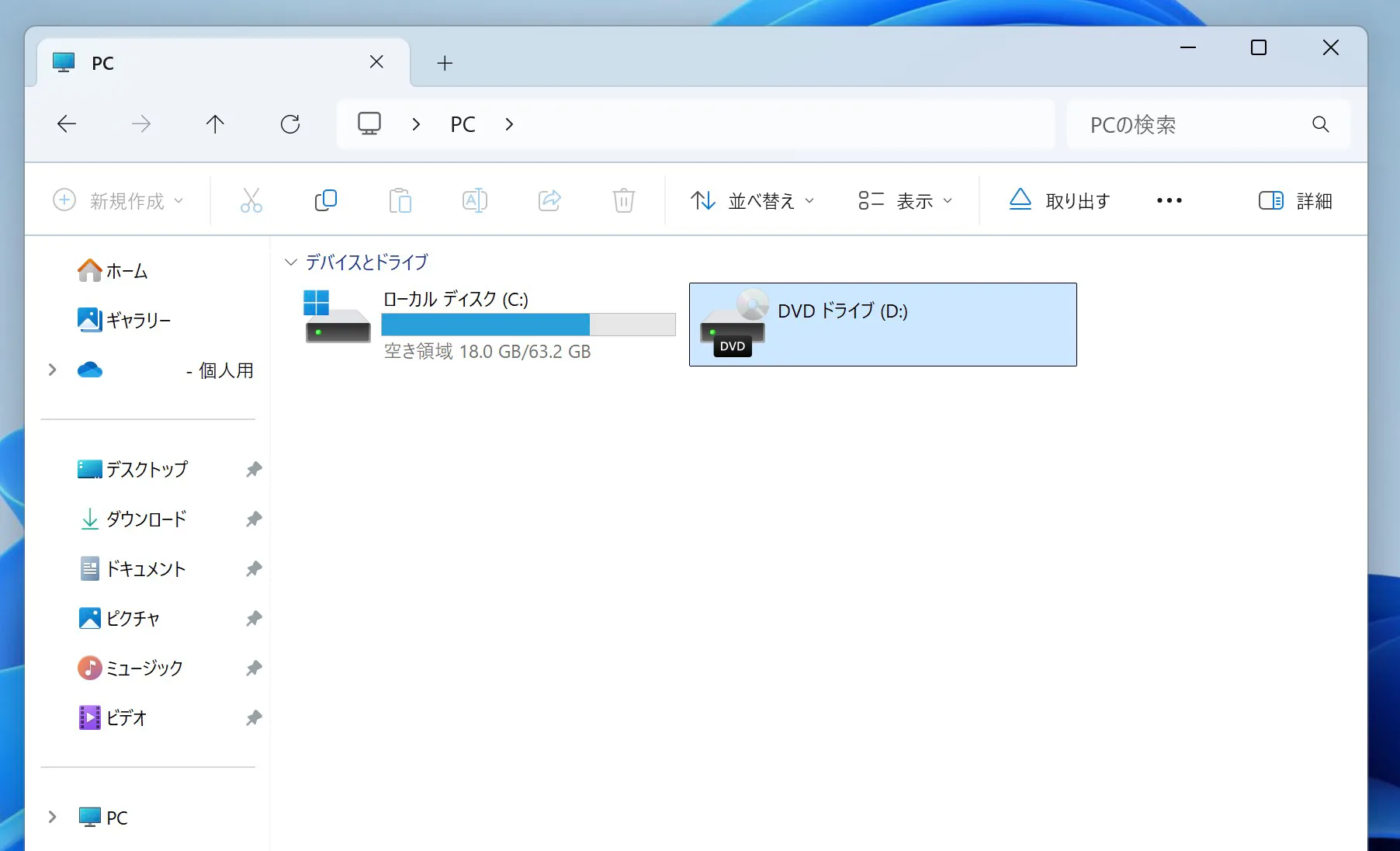Screen dimensions: 1400x851
Task: Click the PCの検索 search field
Action: [x=1195, y=124]
